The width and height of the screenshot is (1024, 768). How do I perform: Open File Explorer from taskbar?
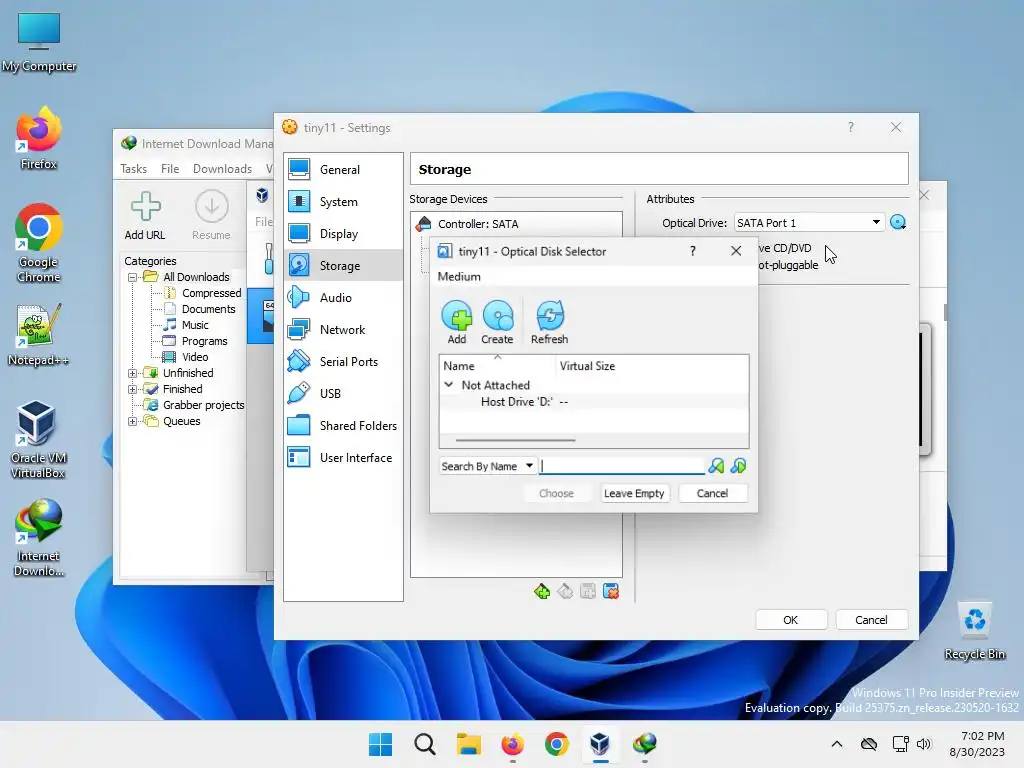pos(468,744)
